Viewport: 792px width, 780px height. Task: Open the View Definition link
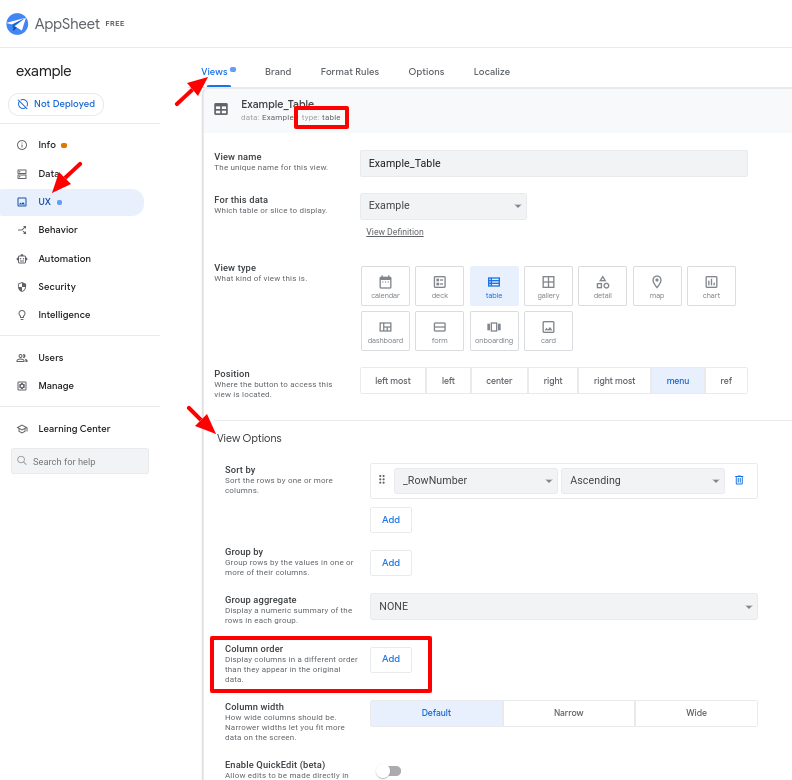coord(394,232)
